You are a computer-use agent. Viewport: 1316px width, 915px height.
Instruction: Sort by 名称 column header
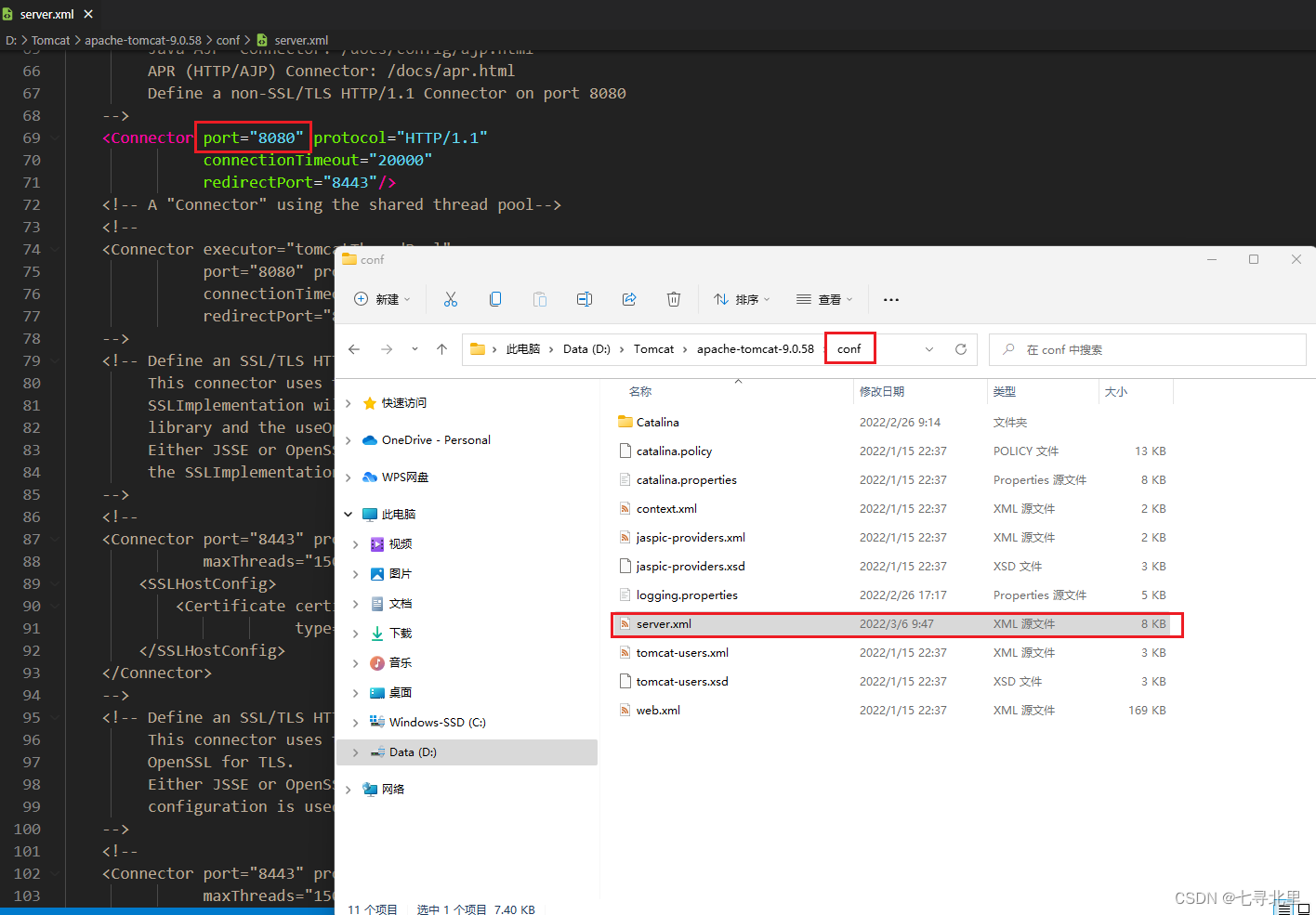click(x=640, y=392)
